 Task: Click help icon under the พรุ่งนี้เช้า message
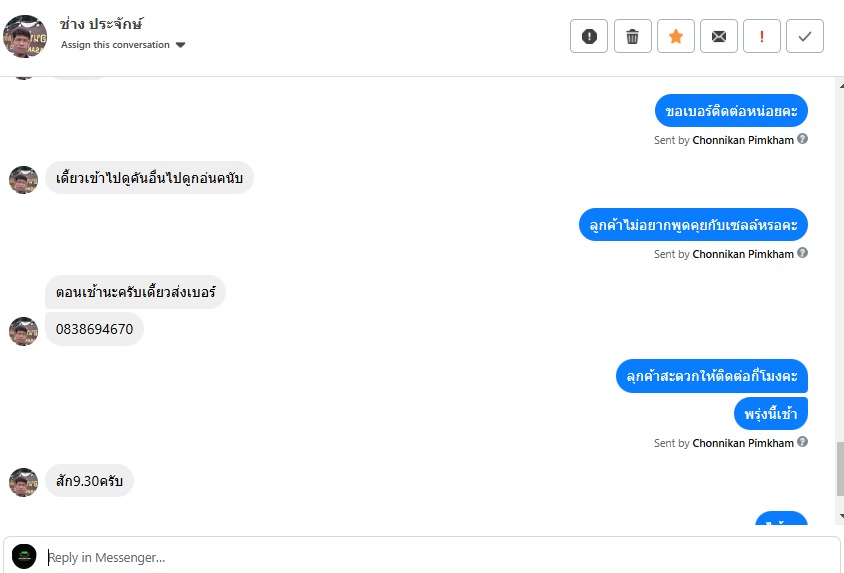pos(803,443)
